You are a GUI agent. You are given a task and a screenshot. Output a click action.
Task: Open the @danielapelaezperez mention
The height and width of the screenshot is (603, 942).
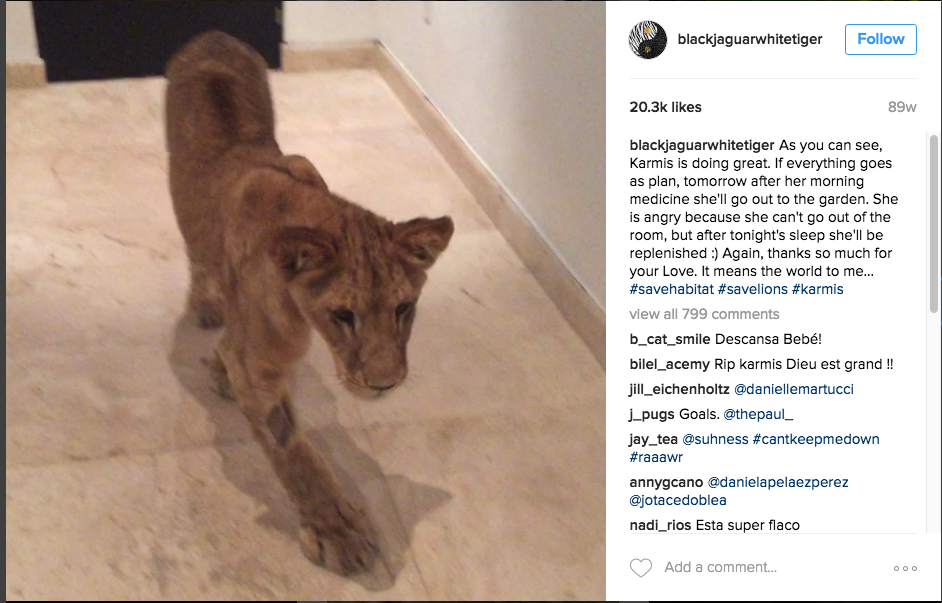(778, 482)
